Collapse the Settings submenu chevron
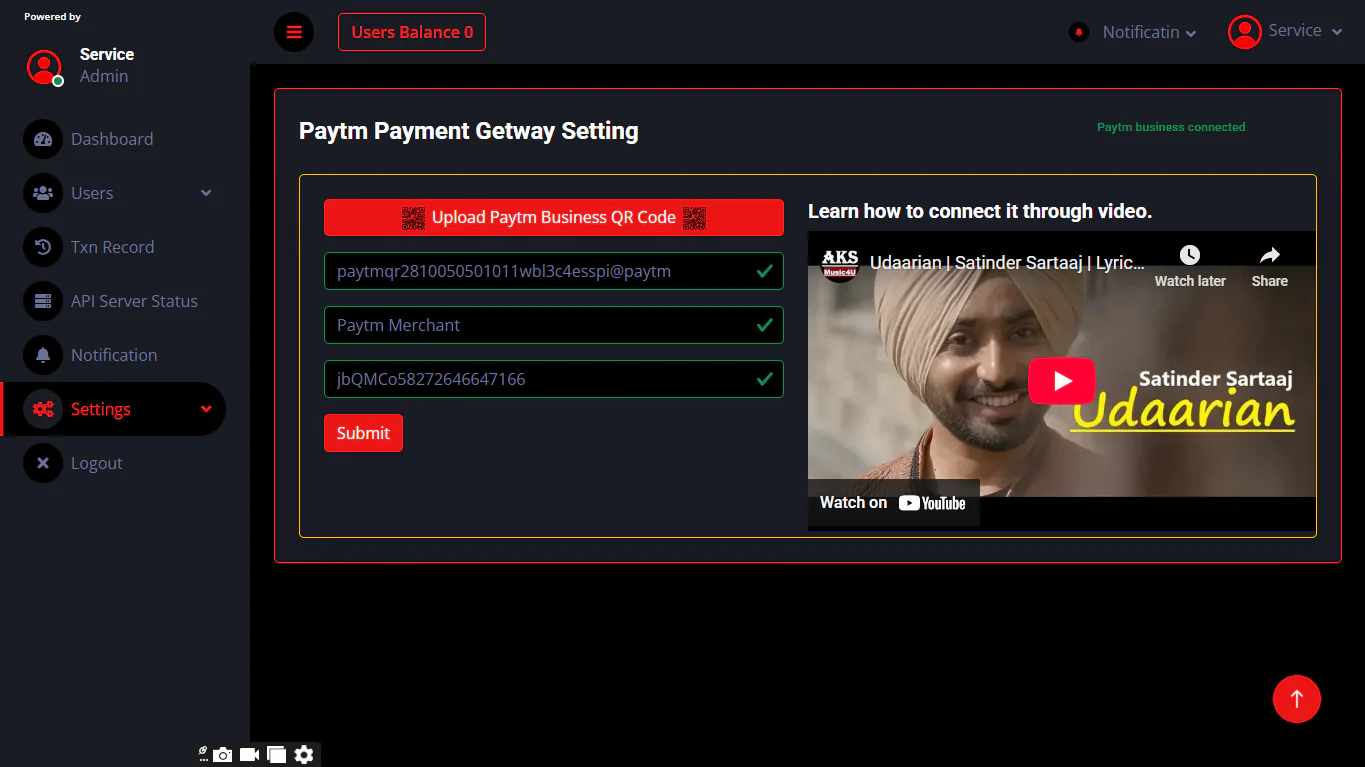1365x767 pixels. click(x=206, y=409)
